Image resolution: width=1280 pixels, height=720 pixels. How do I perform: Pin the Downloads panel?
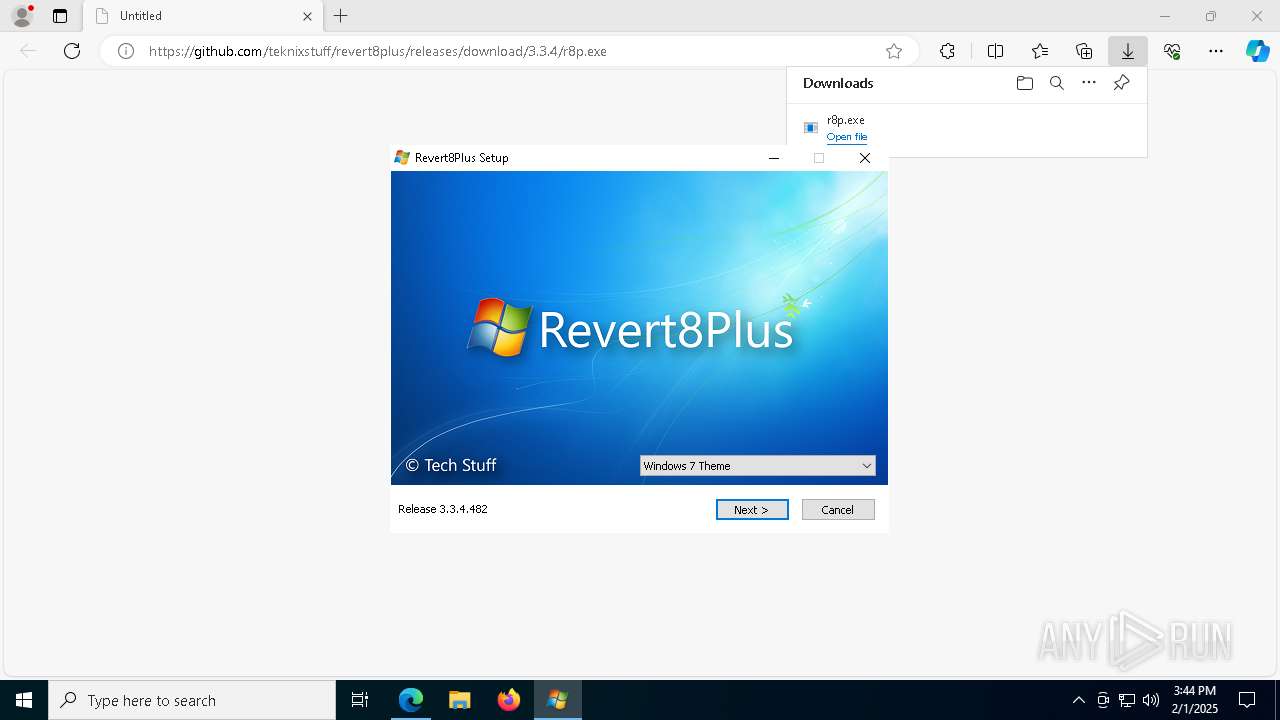[1121, 83]
